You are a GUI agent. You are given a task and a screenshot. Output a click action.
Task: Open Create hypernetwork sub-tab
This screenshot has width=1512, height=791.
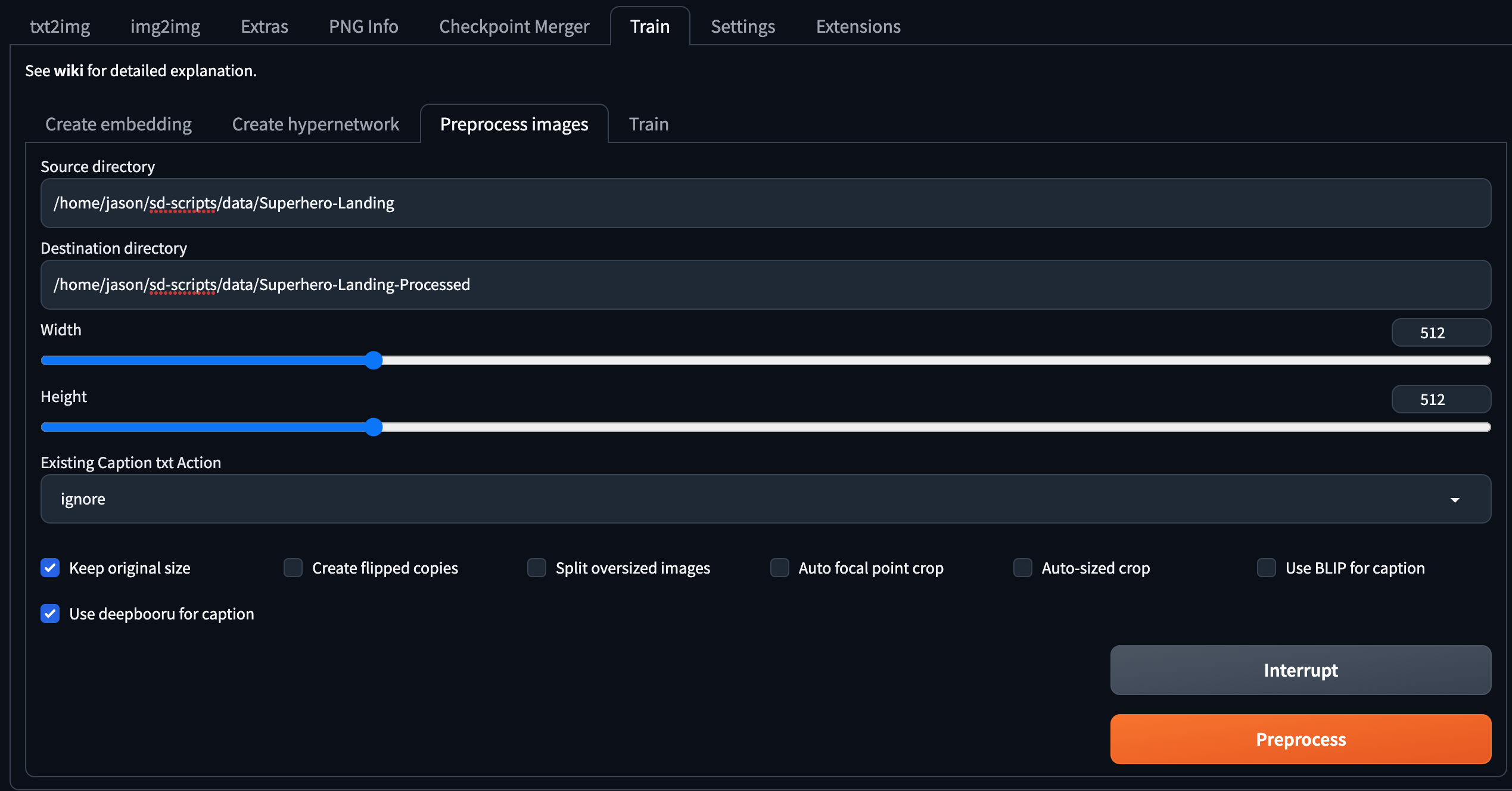(315, 124)
